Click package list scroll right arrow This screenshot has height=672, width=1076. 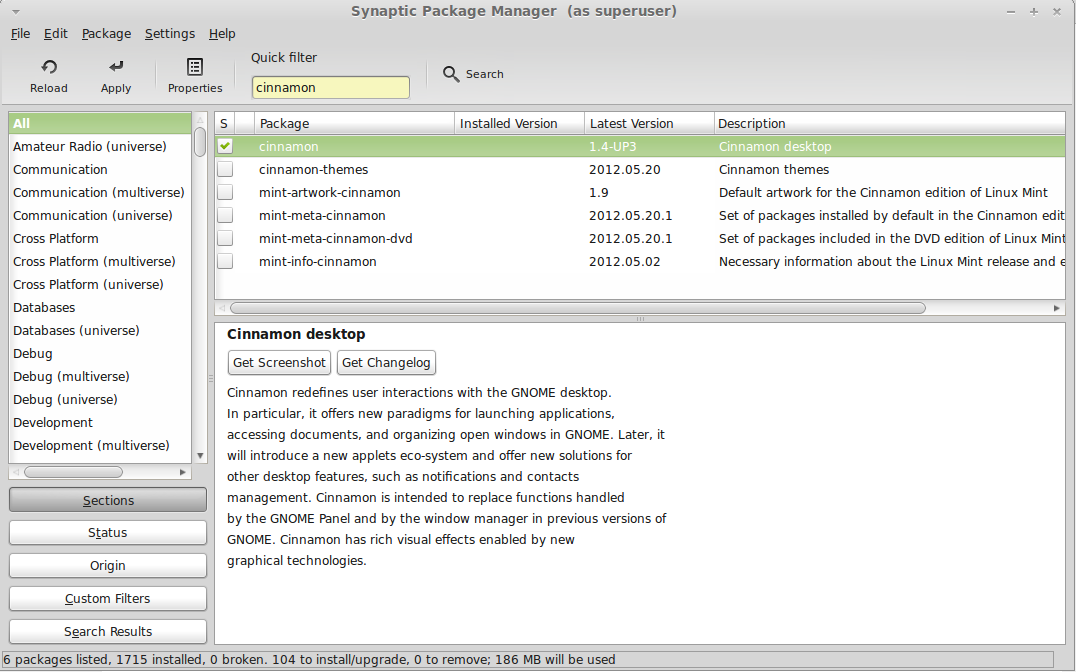tap(1057, 308)
